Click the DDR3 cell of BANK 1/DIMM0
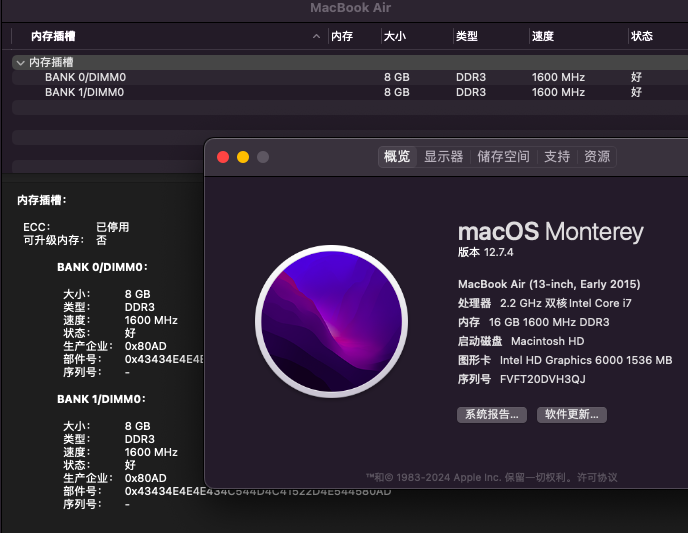This screenshot has width=688, height=533. (x=471, y=92)
